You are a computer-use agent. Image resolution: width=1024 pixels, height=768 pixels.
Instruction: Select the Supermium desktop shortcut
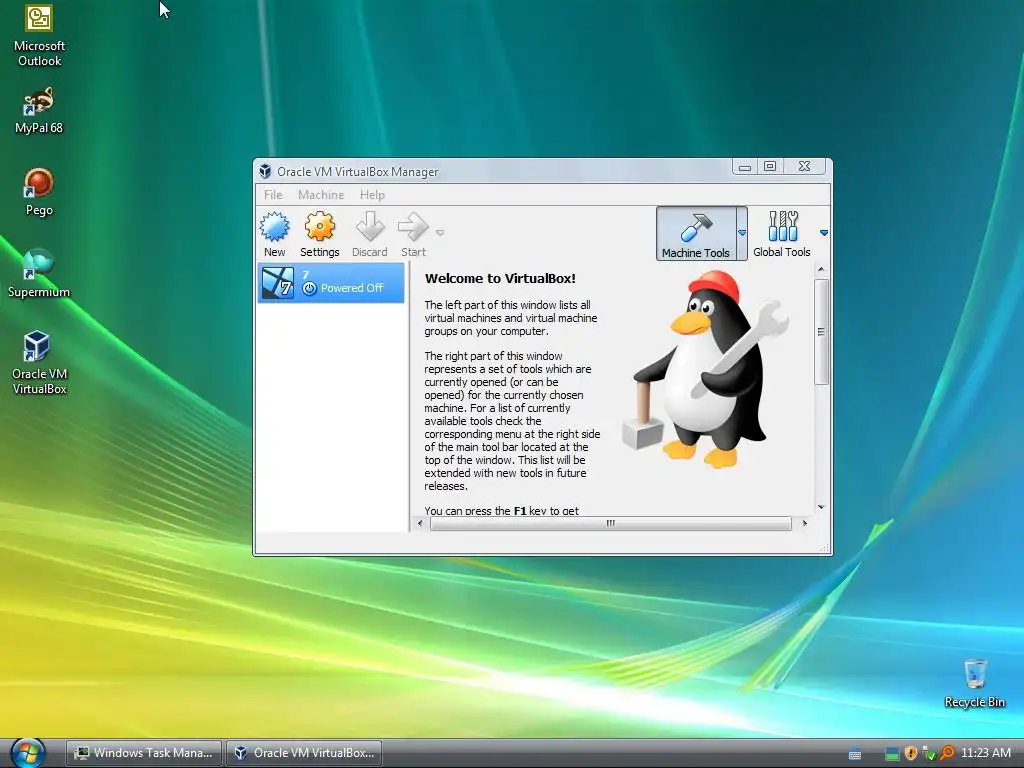tap(39, 274)
